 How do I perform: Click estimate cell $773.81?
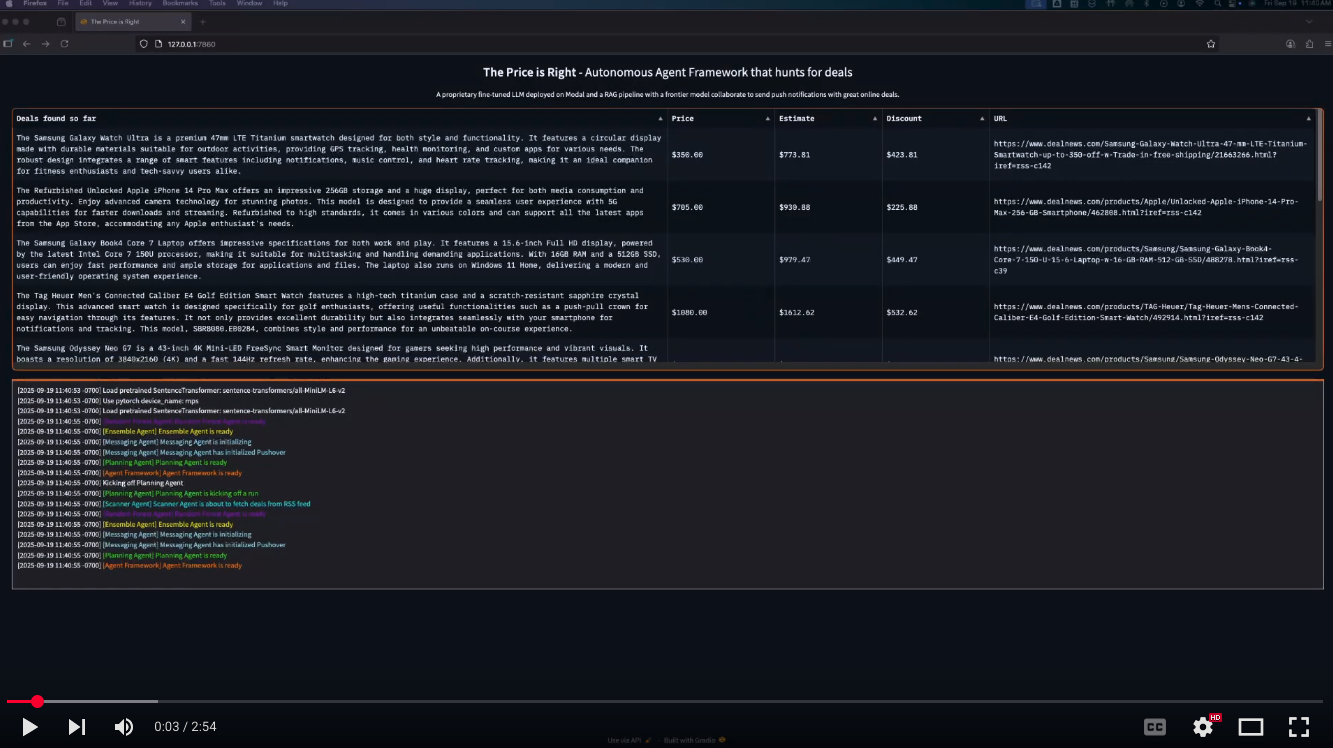point(795,155)
